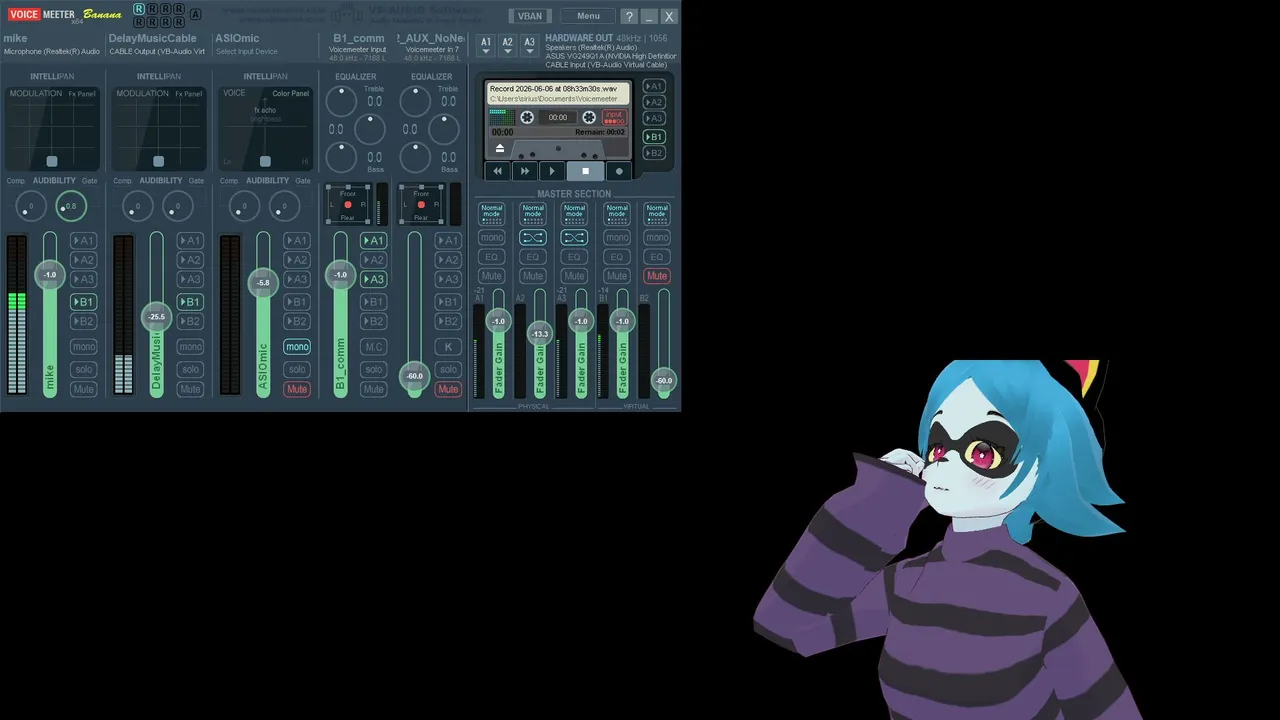Click the recorder input source indicator
1280x720 pixels.
click(x=614, y=117)
